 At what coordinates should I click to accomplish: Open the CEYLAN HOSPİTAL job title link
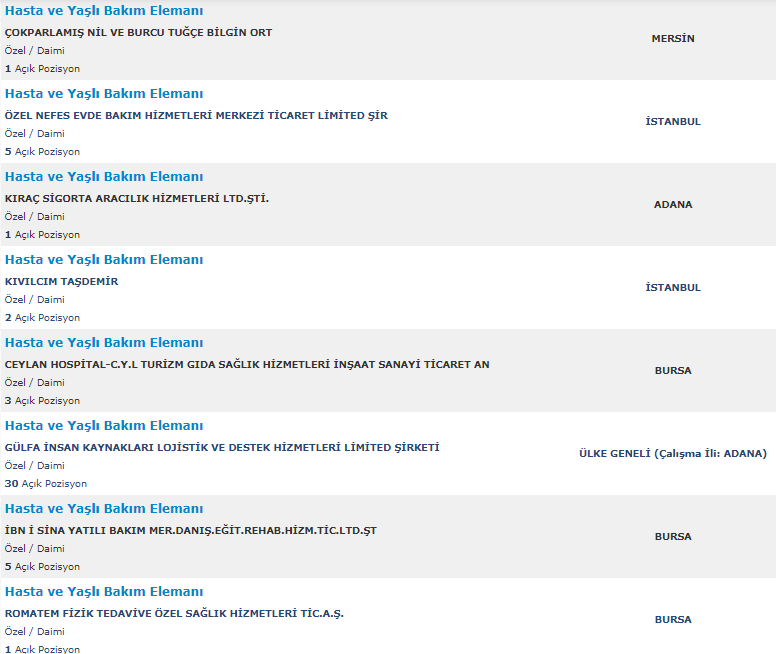[x=104, y=343]
